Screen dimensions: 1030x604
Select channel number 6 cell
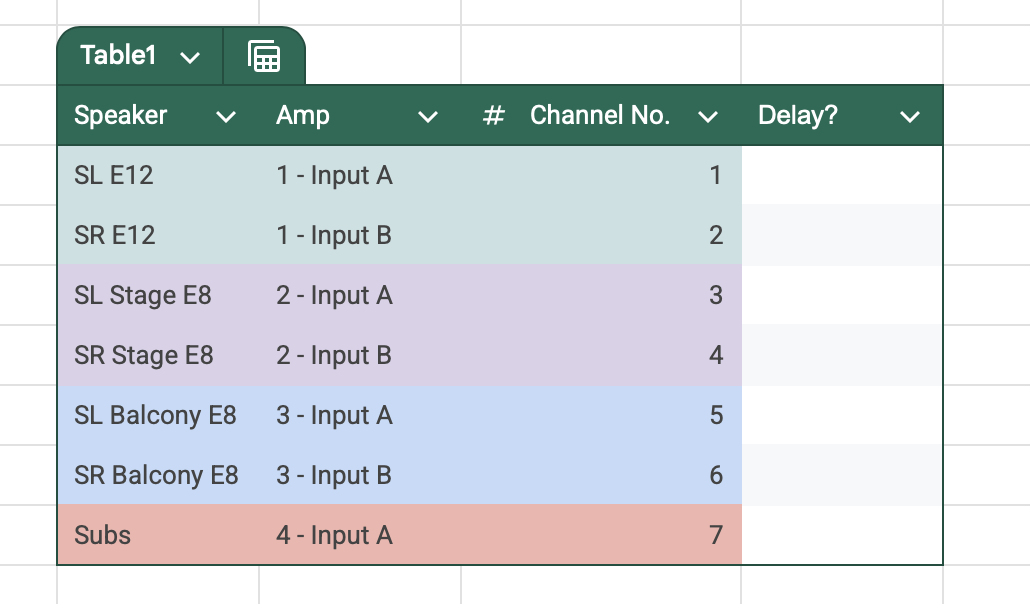coord(601,475)
